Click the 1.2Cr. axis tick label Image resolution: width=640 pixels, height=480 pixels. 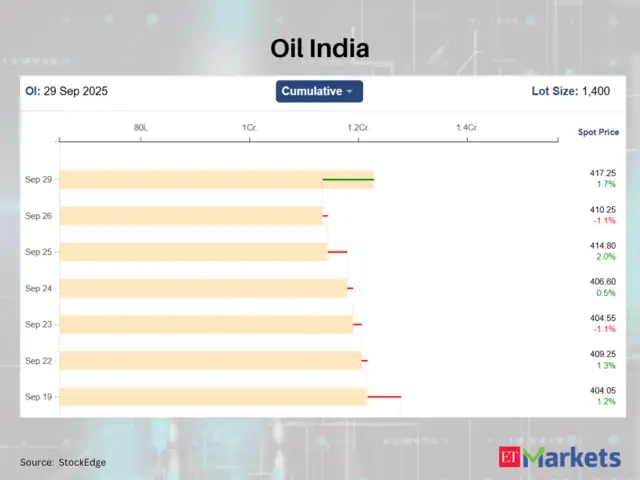pos(358,128)
